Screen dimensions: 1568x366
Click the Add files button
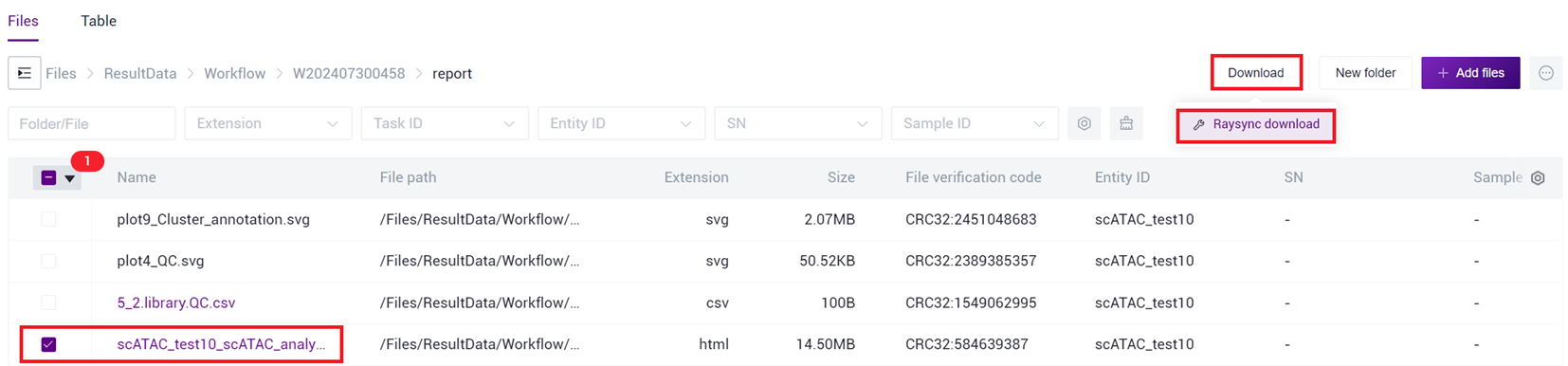click(x=1470, y=73)
